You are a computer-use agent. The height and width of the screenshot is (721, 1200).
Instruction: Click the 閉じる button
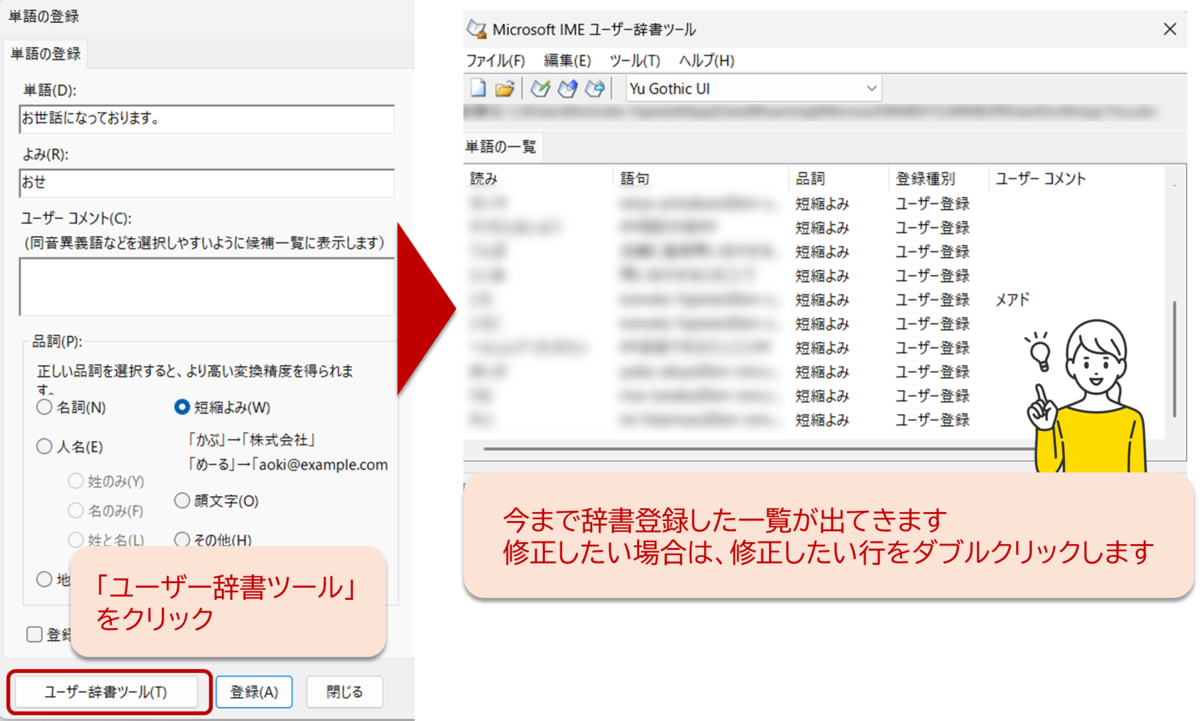pyautogui.click(x=344, y=691)
